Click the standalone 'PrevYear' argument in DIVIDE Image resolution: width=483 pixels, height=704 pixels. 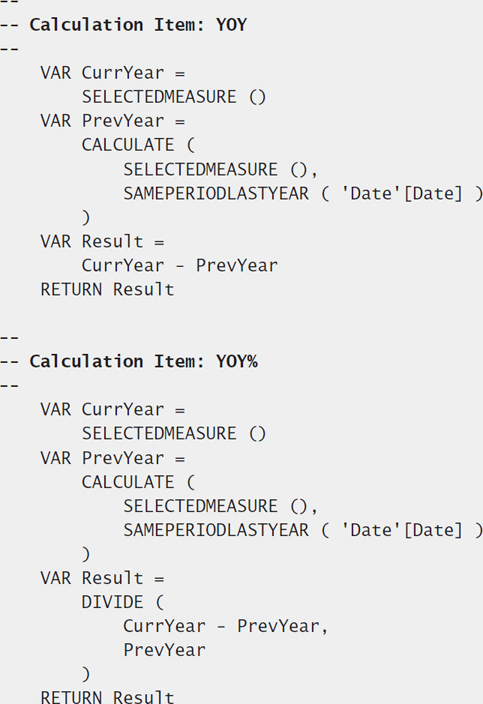click(164, 650)
